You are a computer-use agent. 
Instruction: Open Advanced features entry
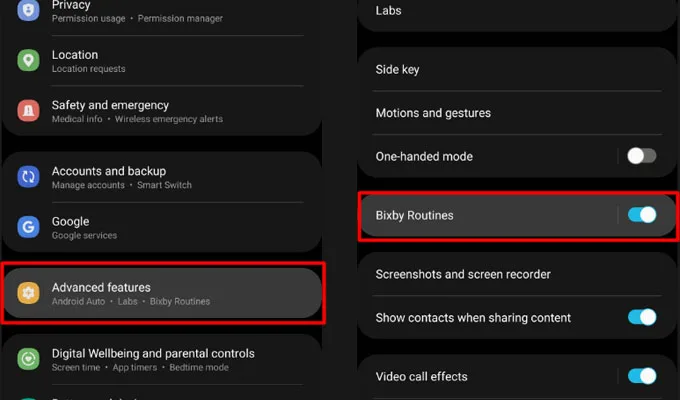click(162, 293)
